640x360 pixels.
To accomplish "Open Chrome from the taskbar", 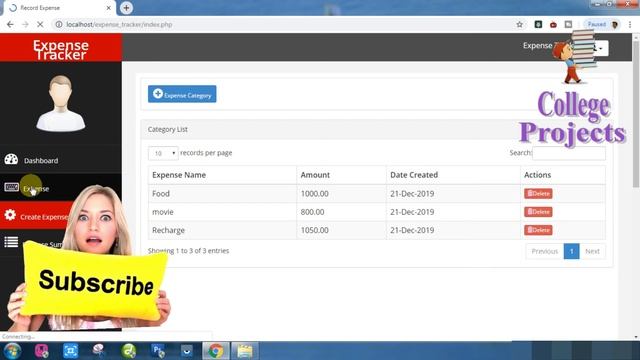I will (216, 351).
